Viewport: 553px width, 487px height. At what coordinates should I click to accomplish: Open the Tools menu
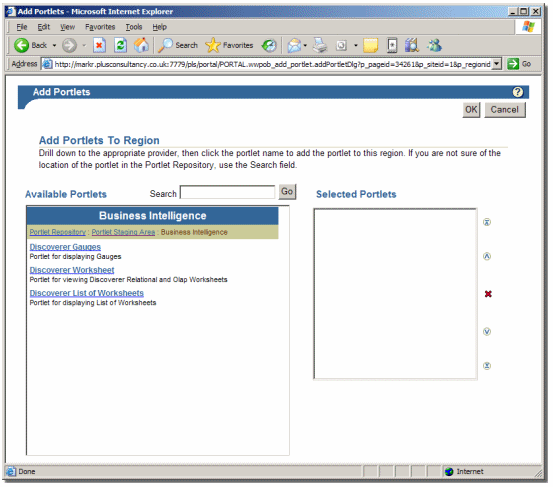pyautogui.click(x=134, y=27)
